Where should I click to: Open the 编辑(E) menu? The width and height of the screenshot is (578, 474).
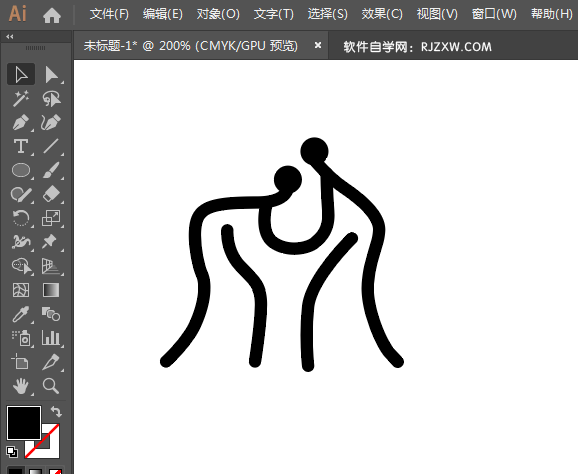point(163,14)
